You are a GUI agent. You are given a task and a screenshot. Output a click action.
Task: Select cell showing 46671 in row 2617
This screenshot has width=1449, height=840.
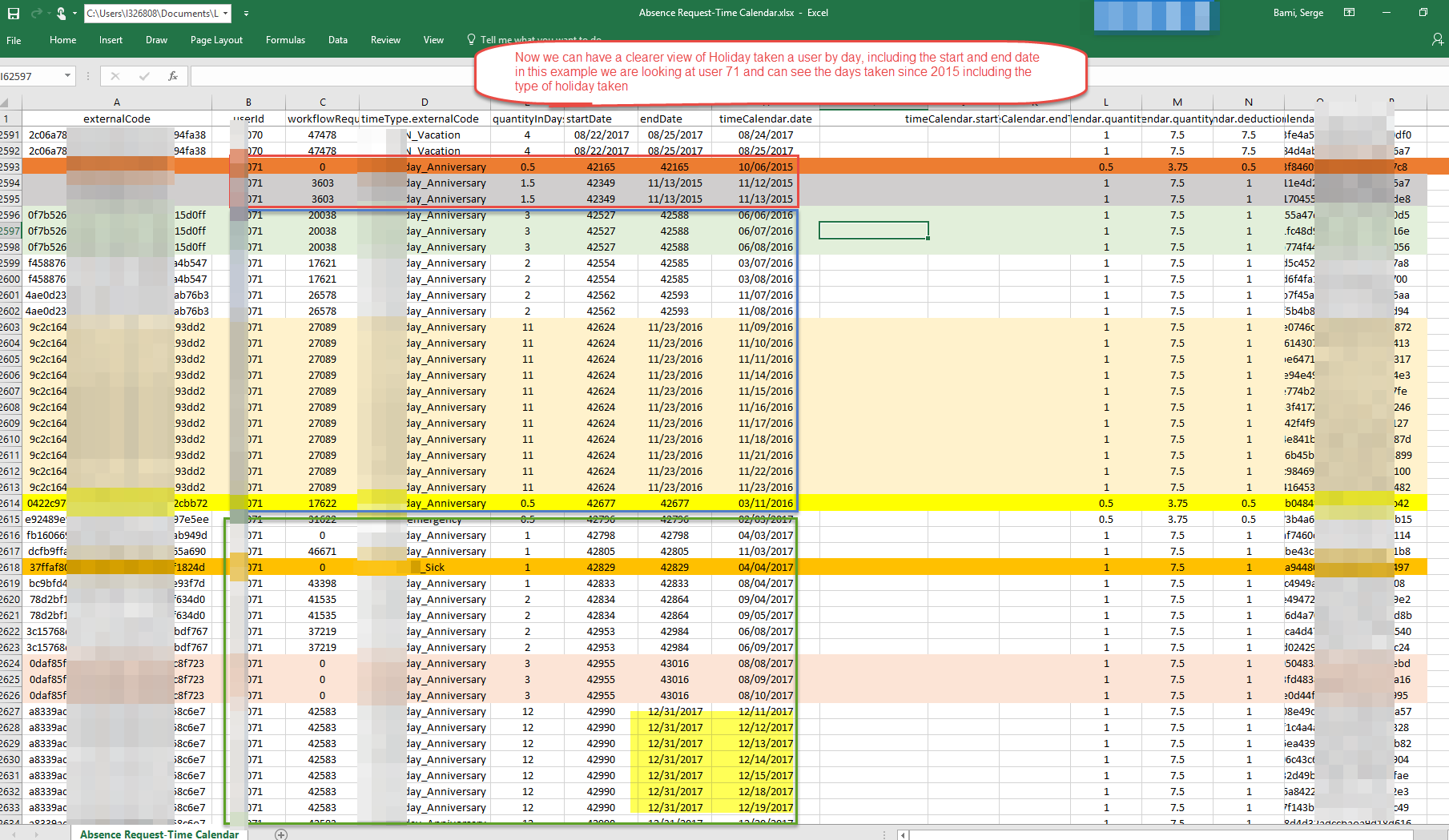click(323, 551)
